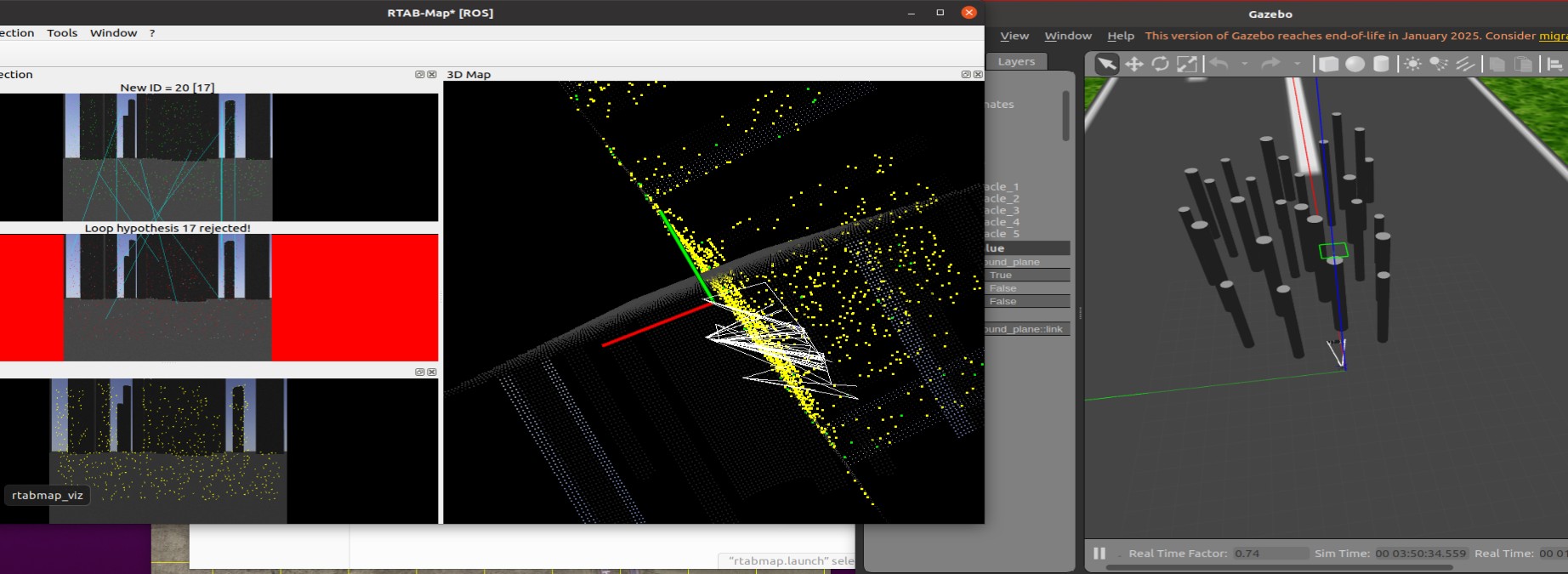This screenshot has height=574, width=1568.
Task: Select the arrow selection mode tool
Action: pyautogui.click(x=1106, y=64)
